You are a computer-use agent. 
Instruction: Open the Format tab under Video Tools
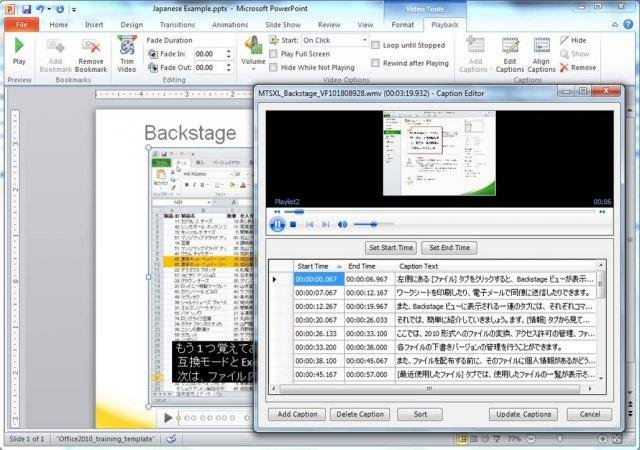(x=403, y=25)
